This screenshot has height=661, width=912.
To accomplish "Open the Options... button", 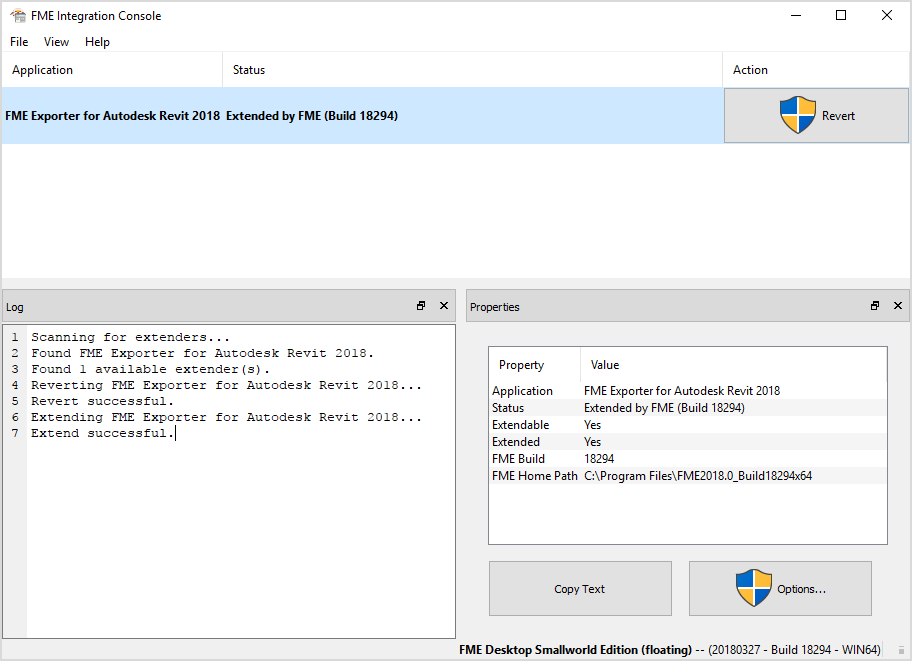I will click(x=780, y=588).
